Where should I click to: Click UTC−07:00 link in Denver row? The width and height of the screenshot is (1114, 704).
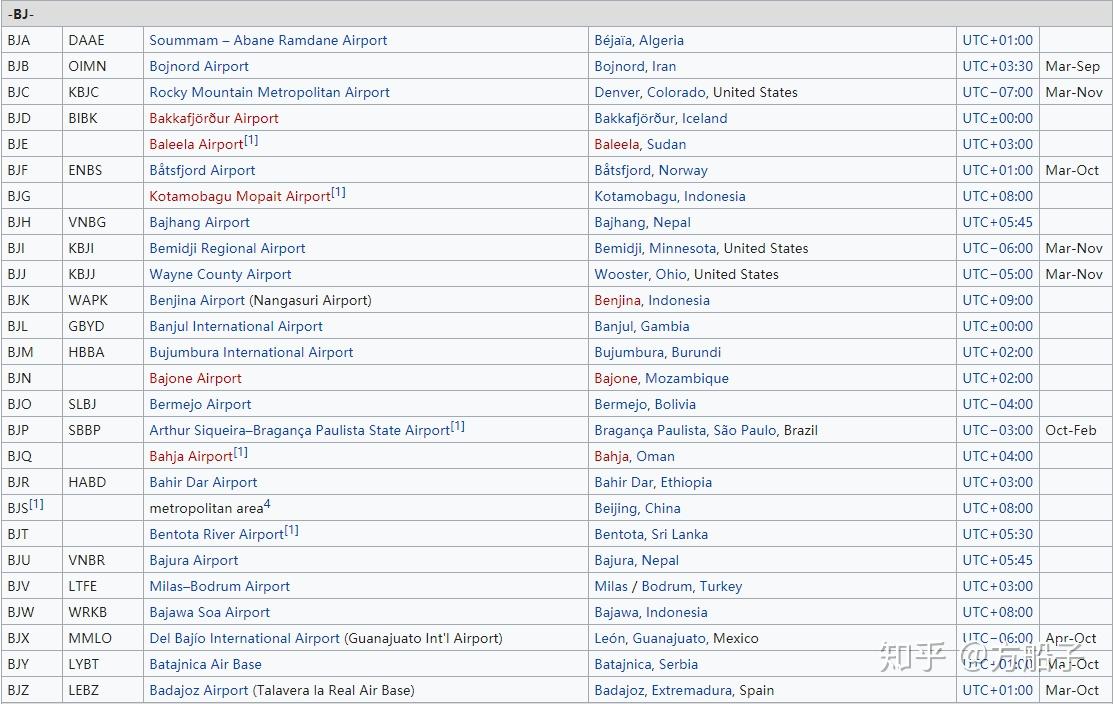click(x=997, y=92)
